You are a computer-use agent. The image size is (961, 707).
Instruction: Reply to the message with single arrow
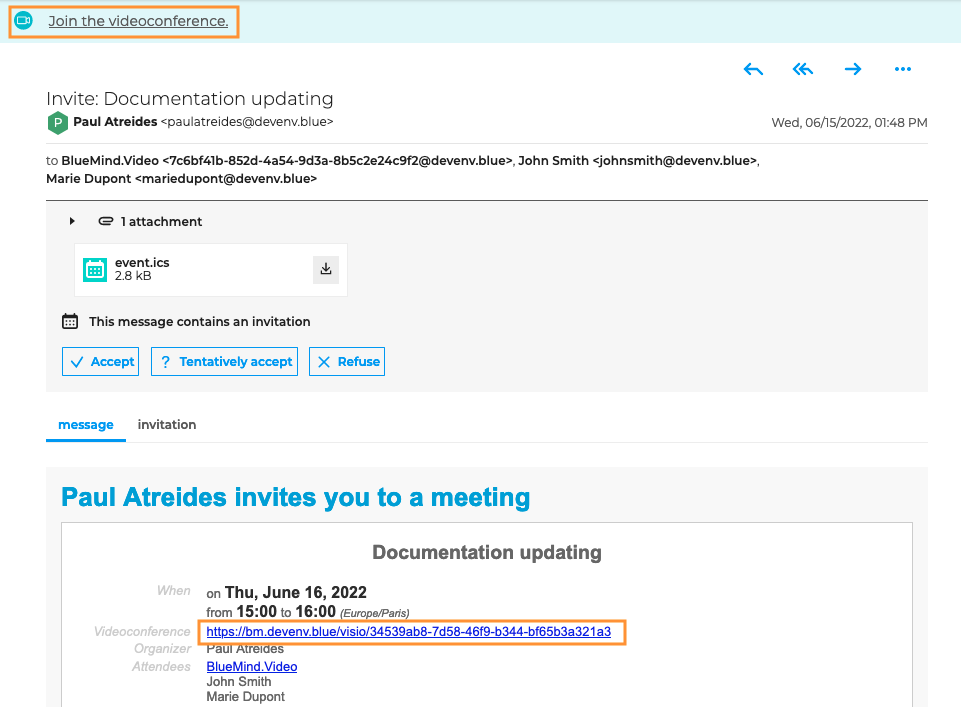click(x=753, y=69)
